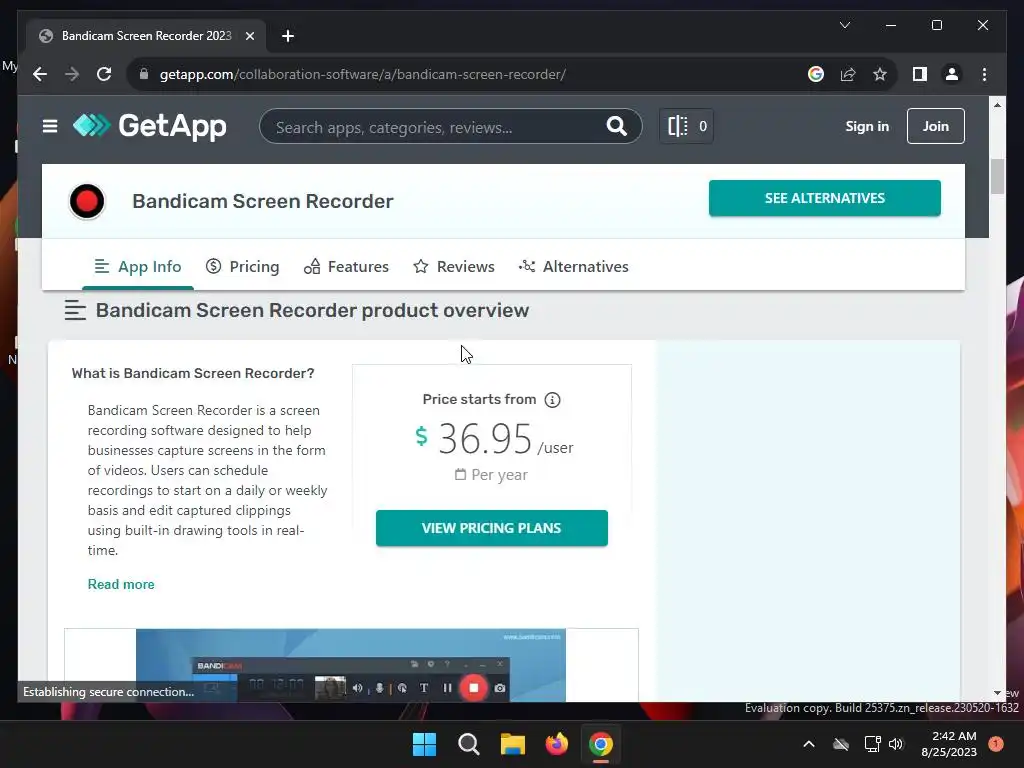Click the Google icon in address bar
Screen dimensions: 1024x768
(x=816, y=74)
